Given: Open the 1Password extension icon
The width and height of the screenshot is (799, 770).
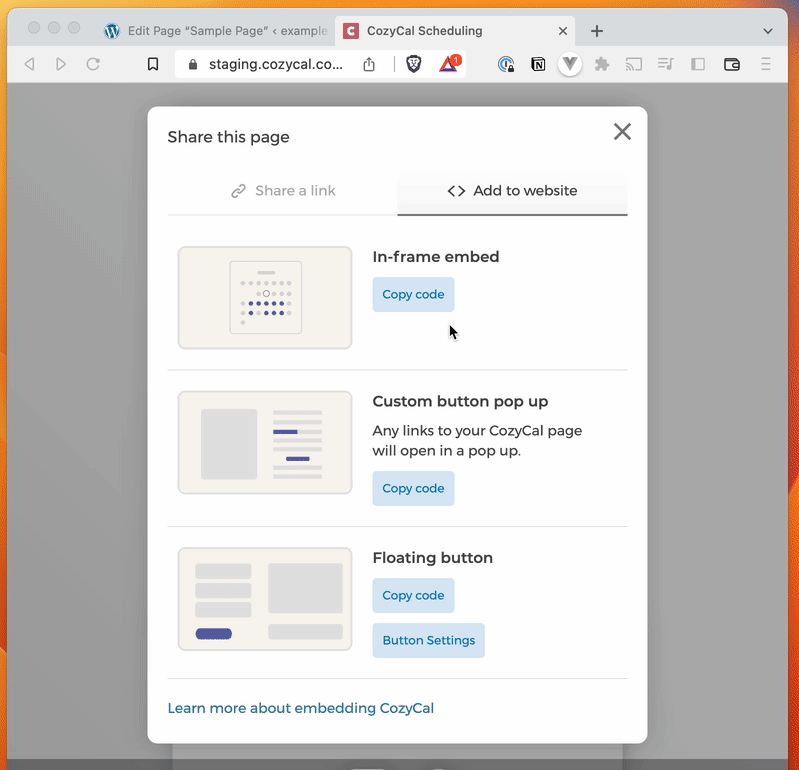Looking at the screenshot, I should point(506,64).
